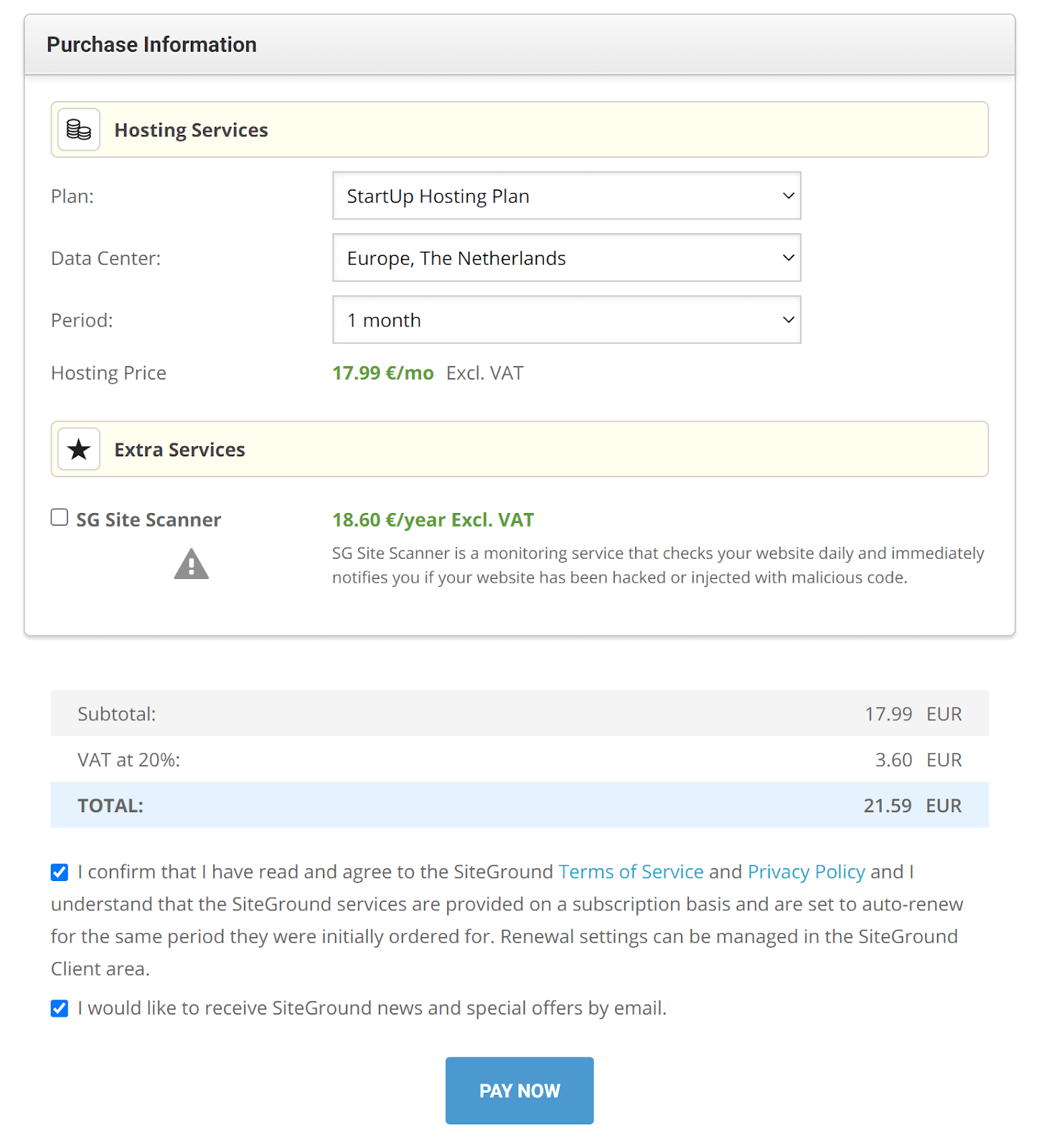Viewport: 1049px width, 1148px height.
Task: Click the 'Subtotal:' label
Action: click(x=116, y=714)
